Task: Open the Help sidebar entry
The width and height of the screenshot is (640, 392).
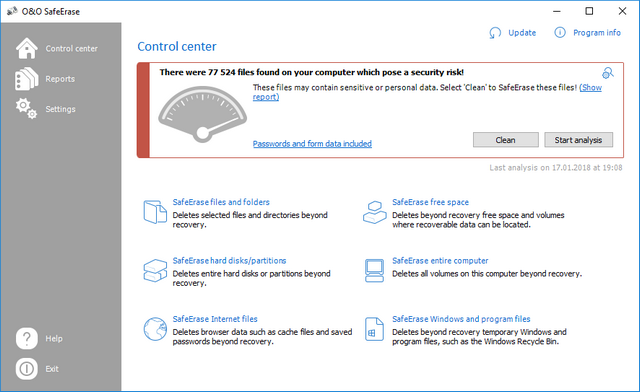Action: [54, 339]
